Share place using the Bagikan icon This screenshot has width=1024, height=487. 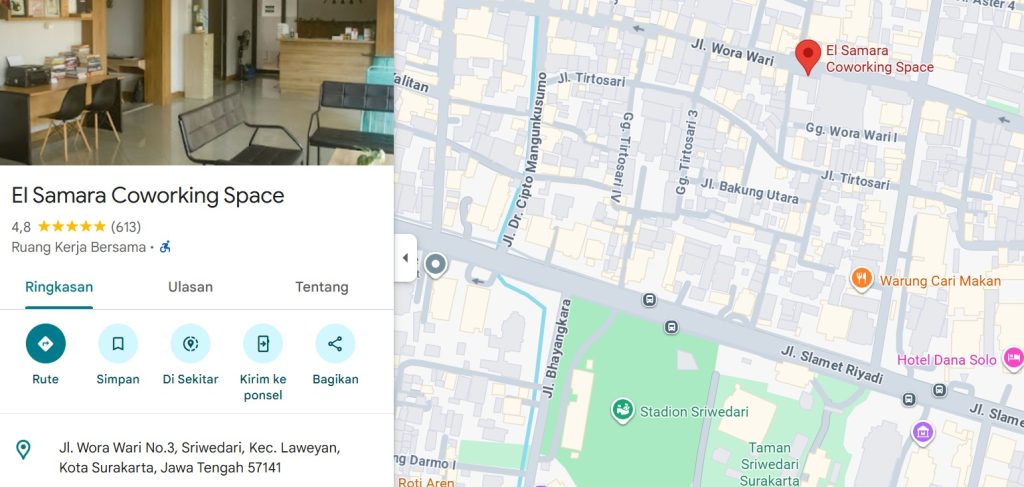(x=335, y=343)
